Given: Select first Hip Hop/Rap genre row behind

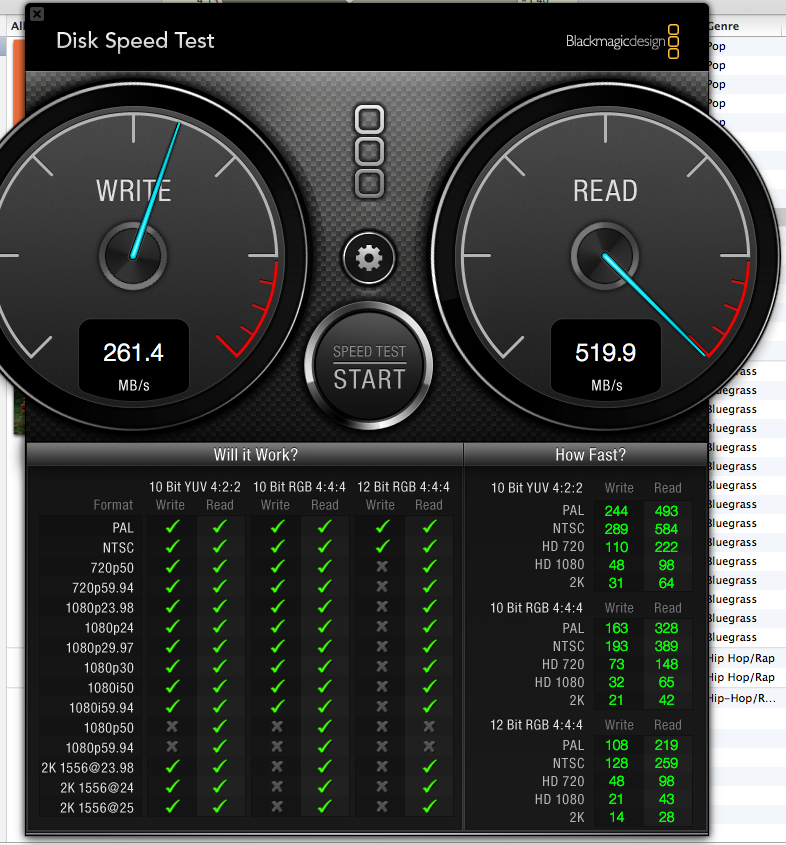Looking at the screenshot, I should (742, 658).
